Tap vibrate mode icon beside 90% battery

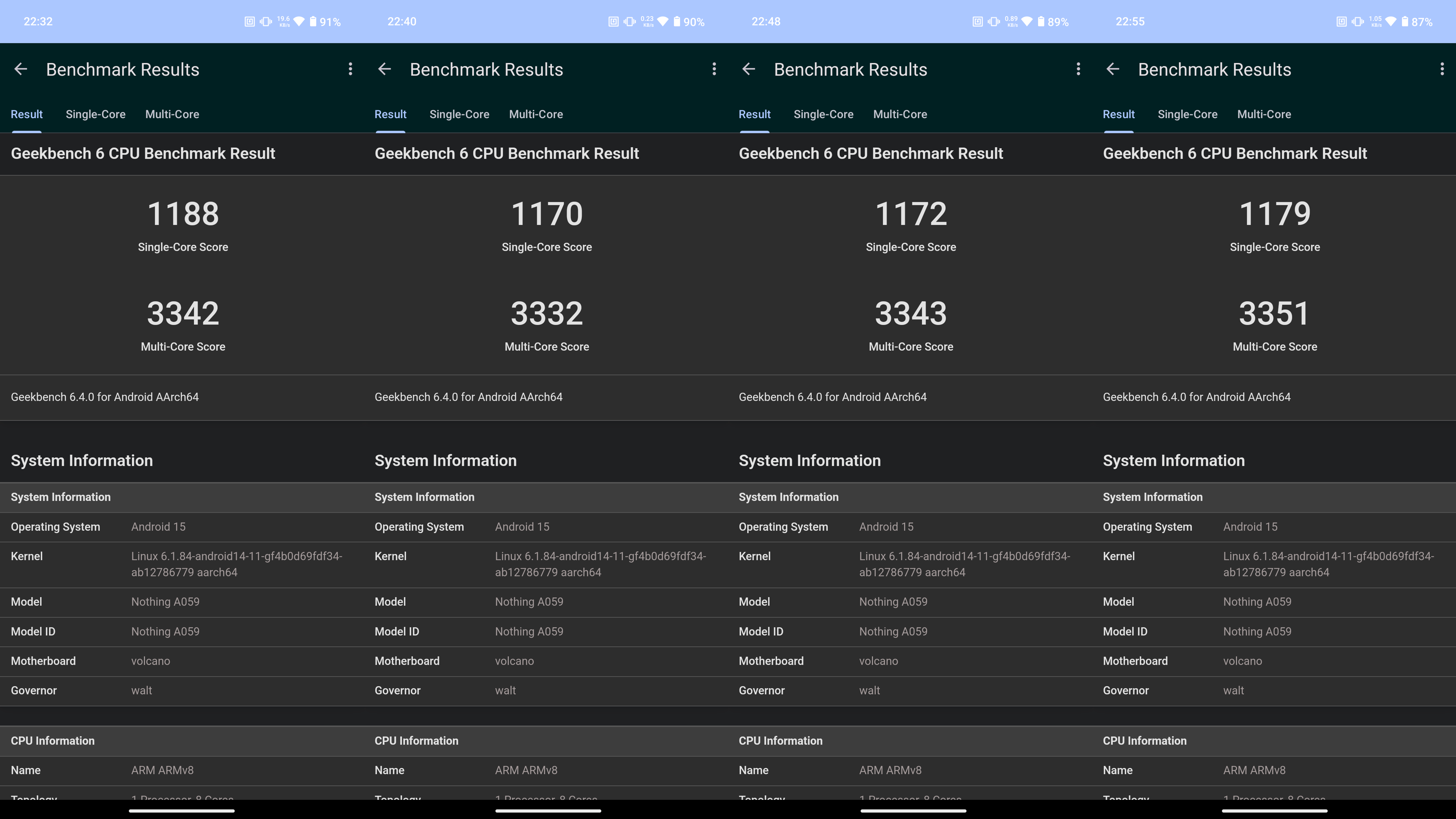pos(629,22)
